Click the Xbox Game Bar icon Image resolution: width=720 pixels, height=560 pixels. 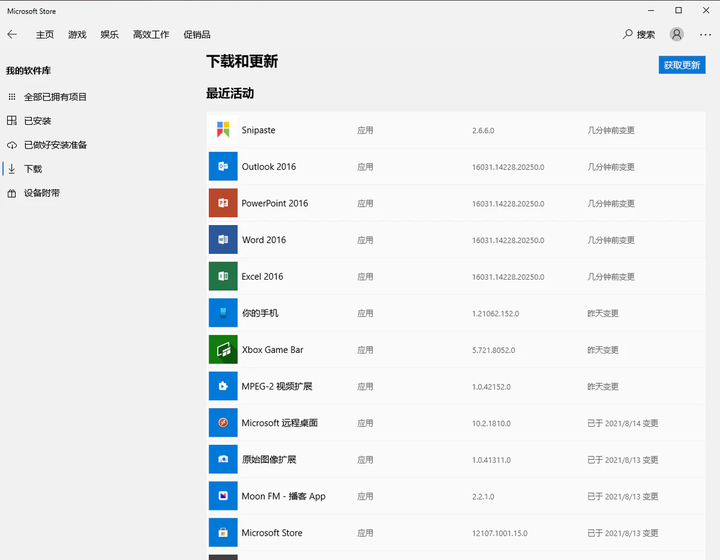[223, 349]
